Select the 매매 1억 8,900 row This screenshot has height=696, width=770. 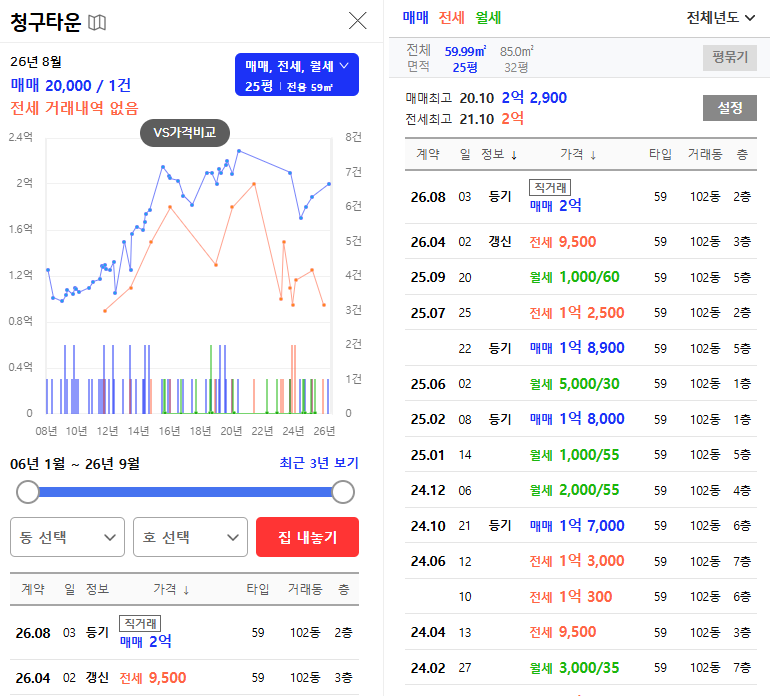[x=580, y=348]
